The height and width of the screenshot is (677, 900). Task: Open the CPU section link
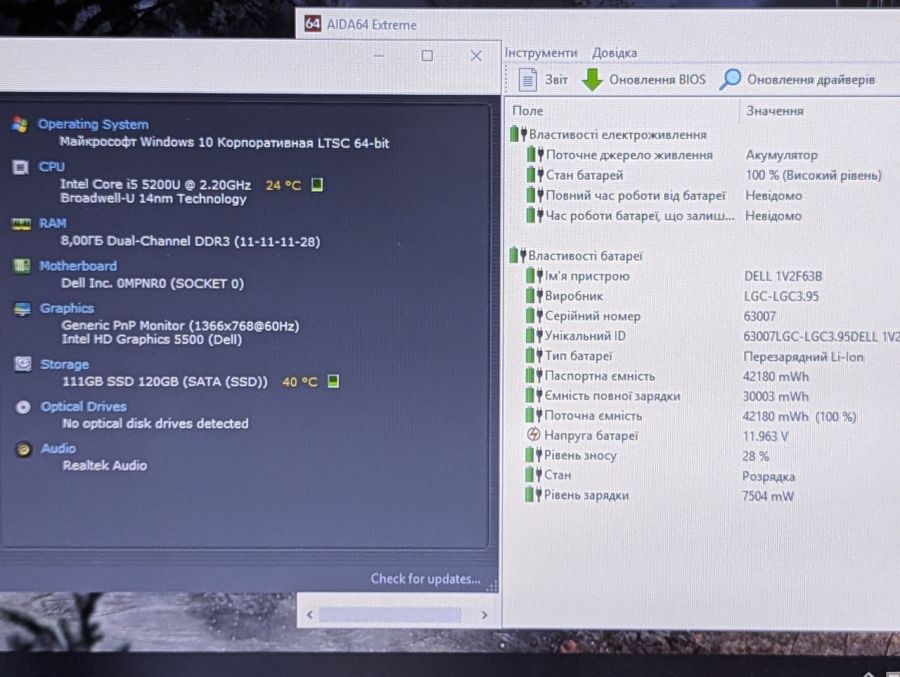(52, 167)
